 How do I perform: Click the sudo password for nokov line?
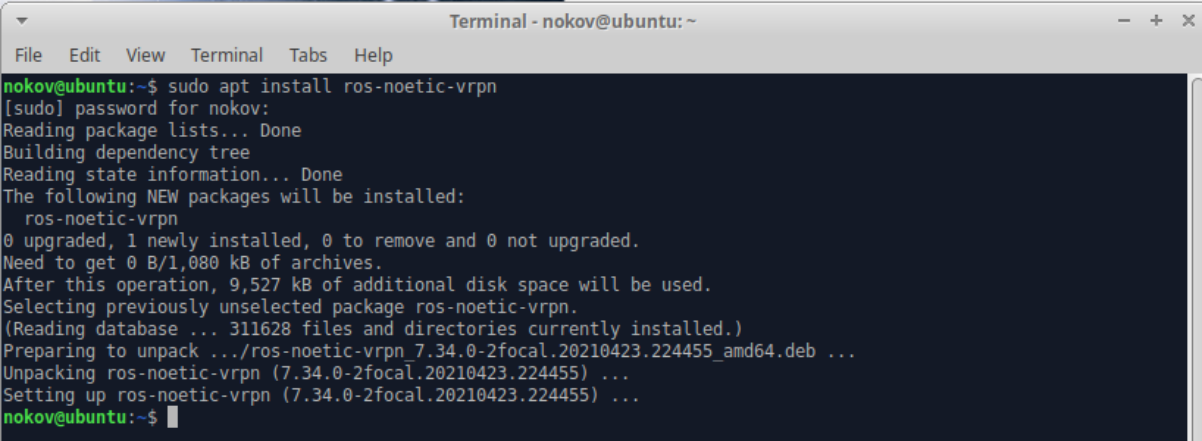[x=137, y=108]
